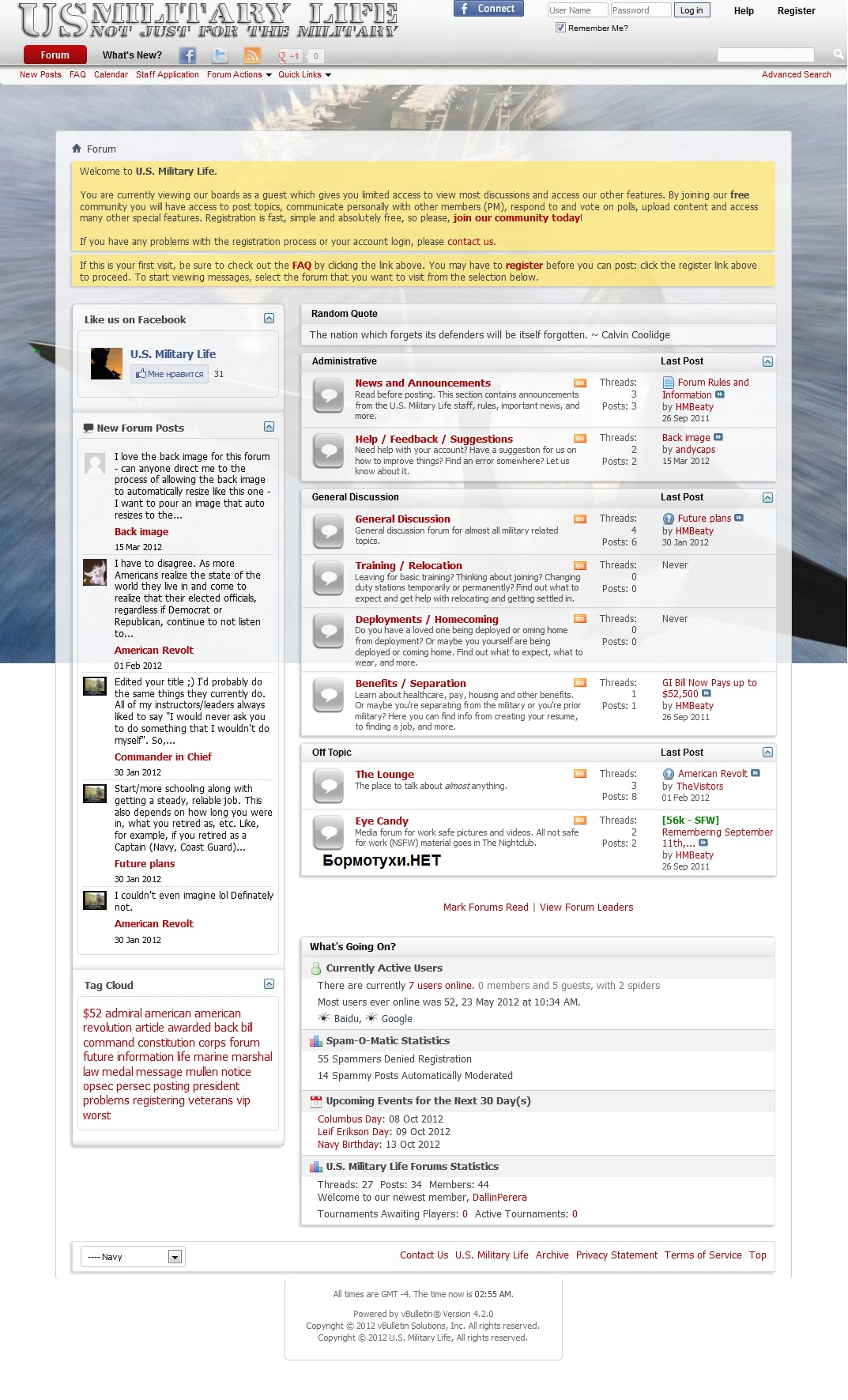Click the join our community today link
This screenshot has width=848, height=1400.
517,218
